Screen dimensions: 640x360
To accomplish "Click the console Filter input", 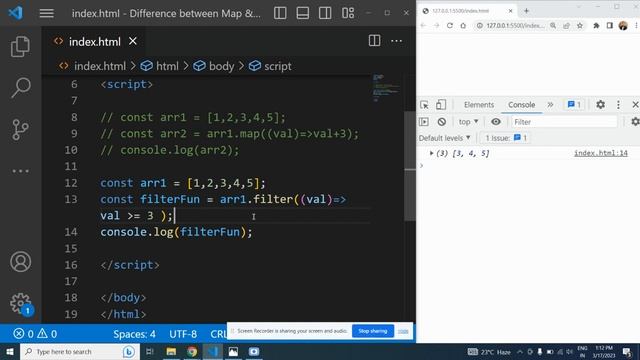I will [564, 122].
